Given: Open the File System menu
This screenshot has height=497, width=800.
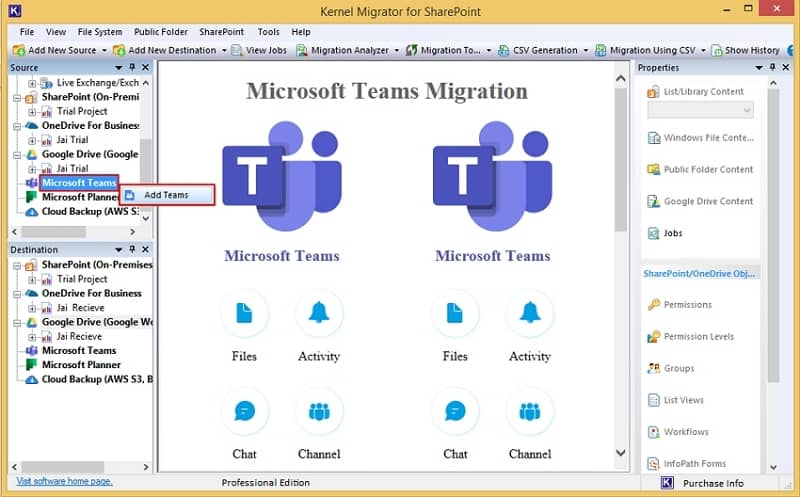Looking at the screenshot, I should (100, 32).
